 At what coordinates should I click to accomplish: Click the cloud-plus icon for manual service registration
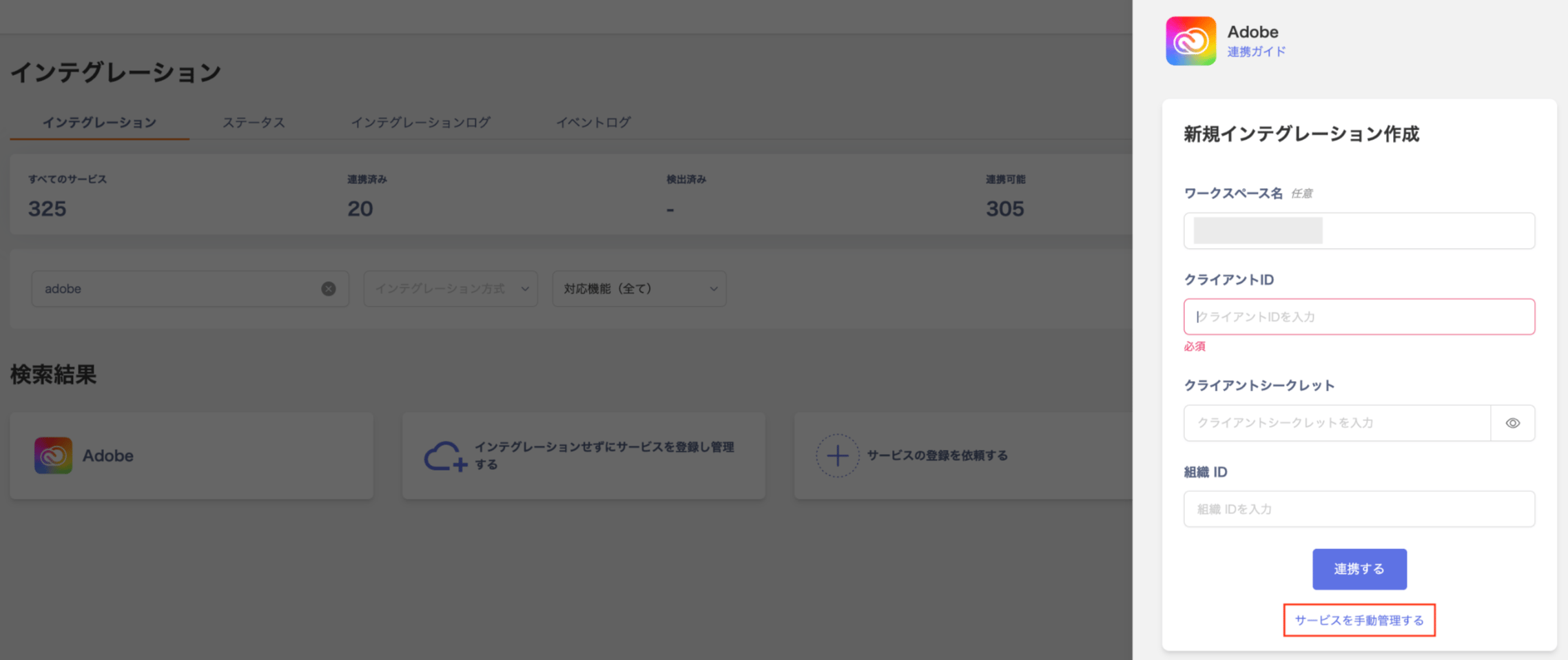coord(445,456)
